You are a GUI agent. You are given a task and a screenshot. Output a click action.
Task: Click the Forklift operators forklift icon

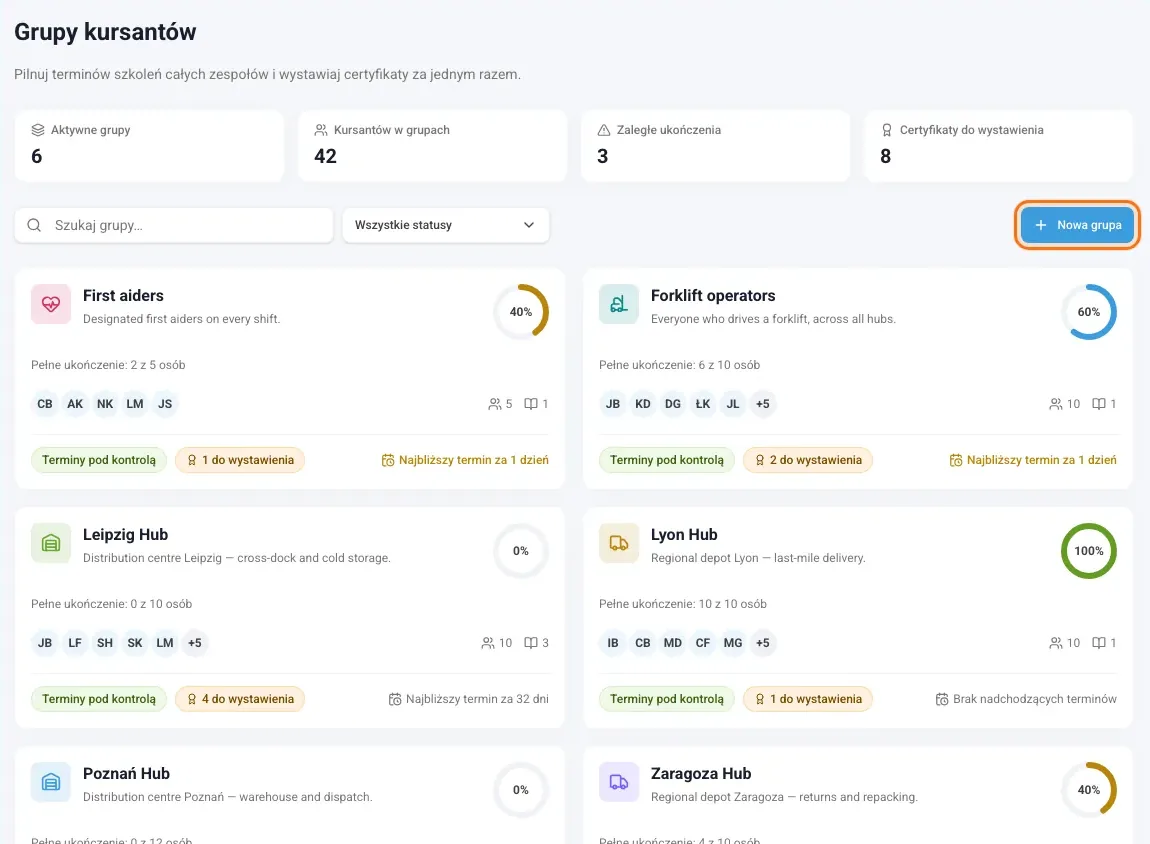click(618, 304)
